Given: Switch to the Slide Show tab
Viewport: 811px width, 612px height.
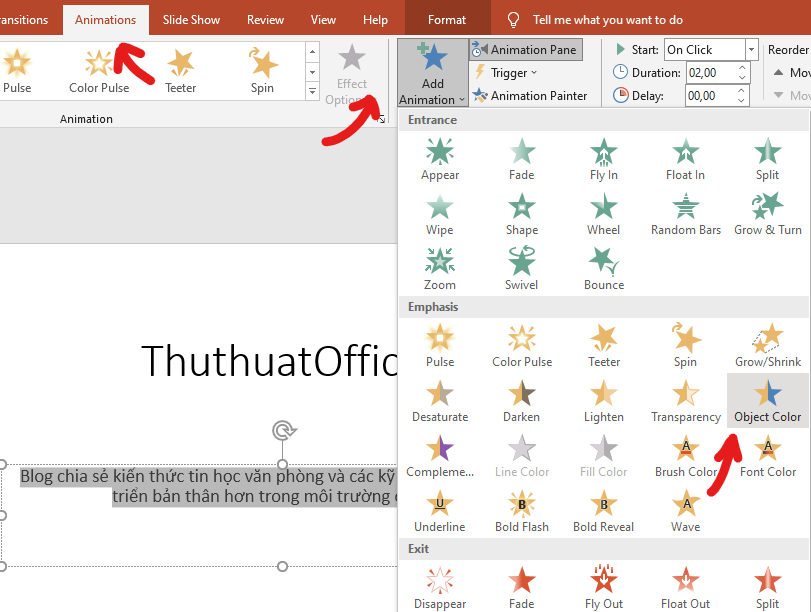Looking at the screenshot, I should pyautogui.click(x=190, y=18).
